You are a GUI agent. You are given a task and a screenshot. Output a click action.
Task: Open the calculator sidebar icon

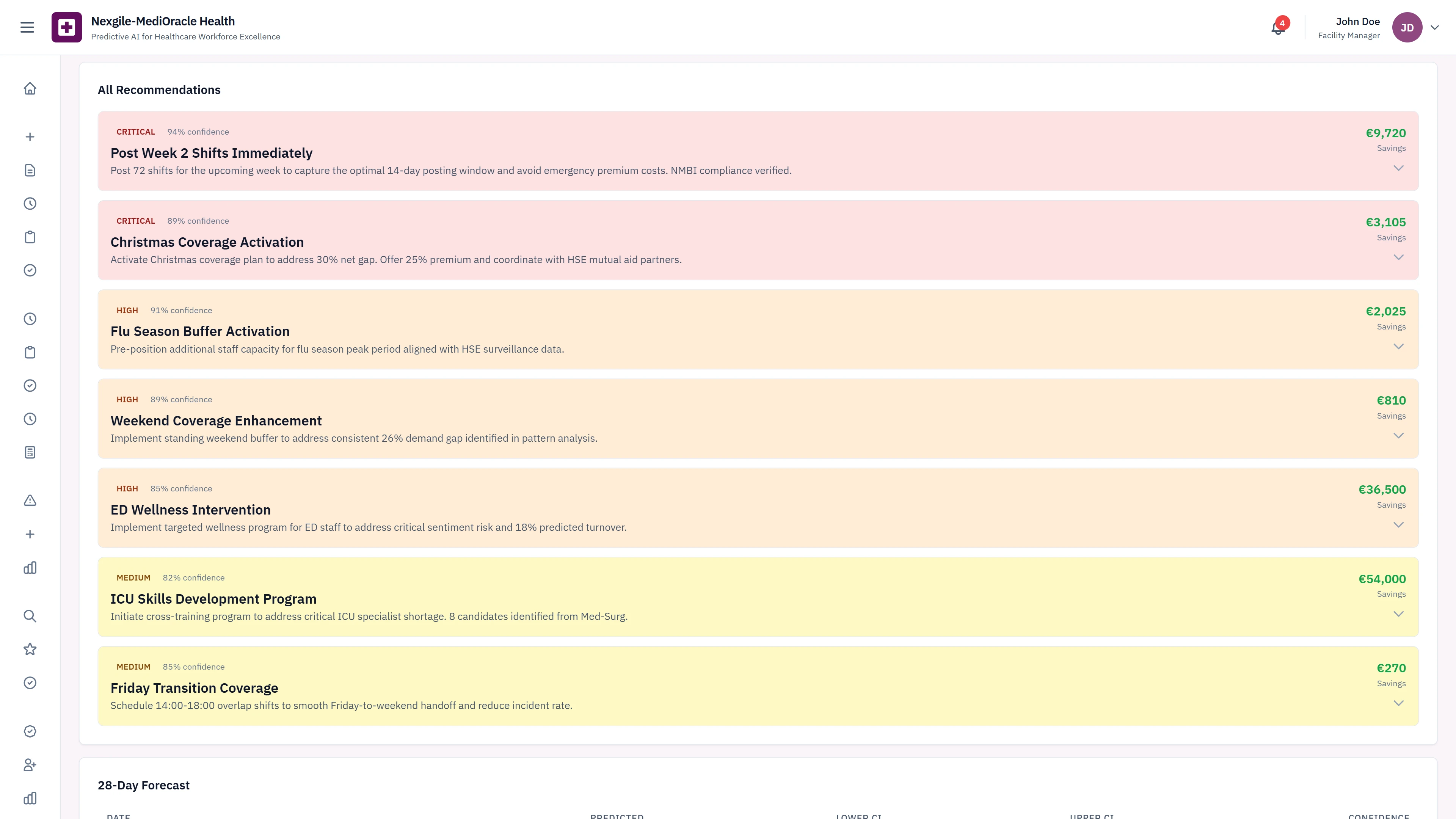[x=30, y=452]
